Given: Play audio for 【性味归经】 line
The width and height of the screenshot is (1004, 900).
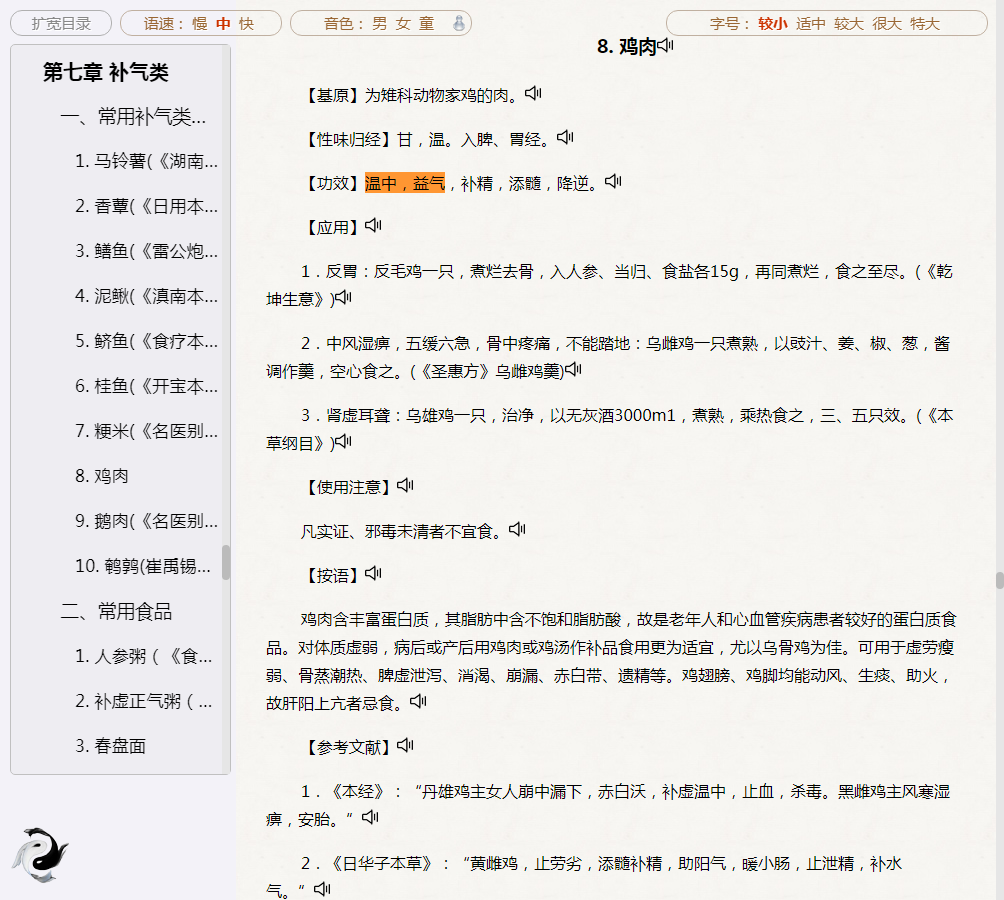Looking at the screenshot, I should [565, 138].
